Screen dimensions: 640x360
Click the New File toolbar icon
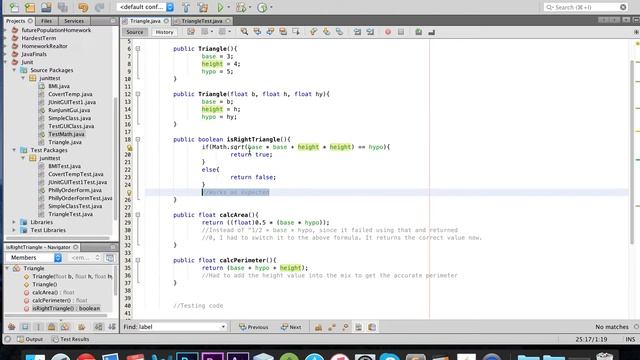tap(14, 7)
